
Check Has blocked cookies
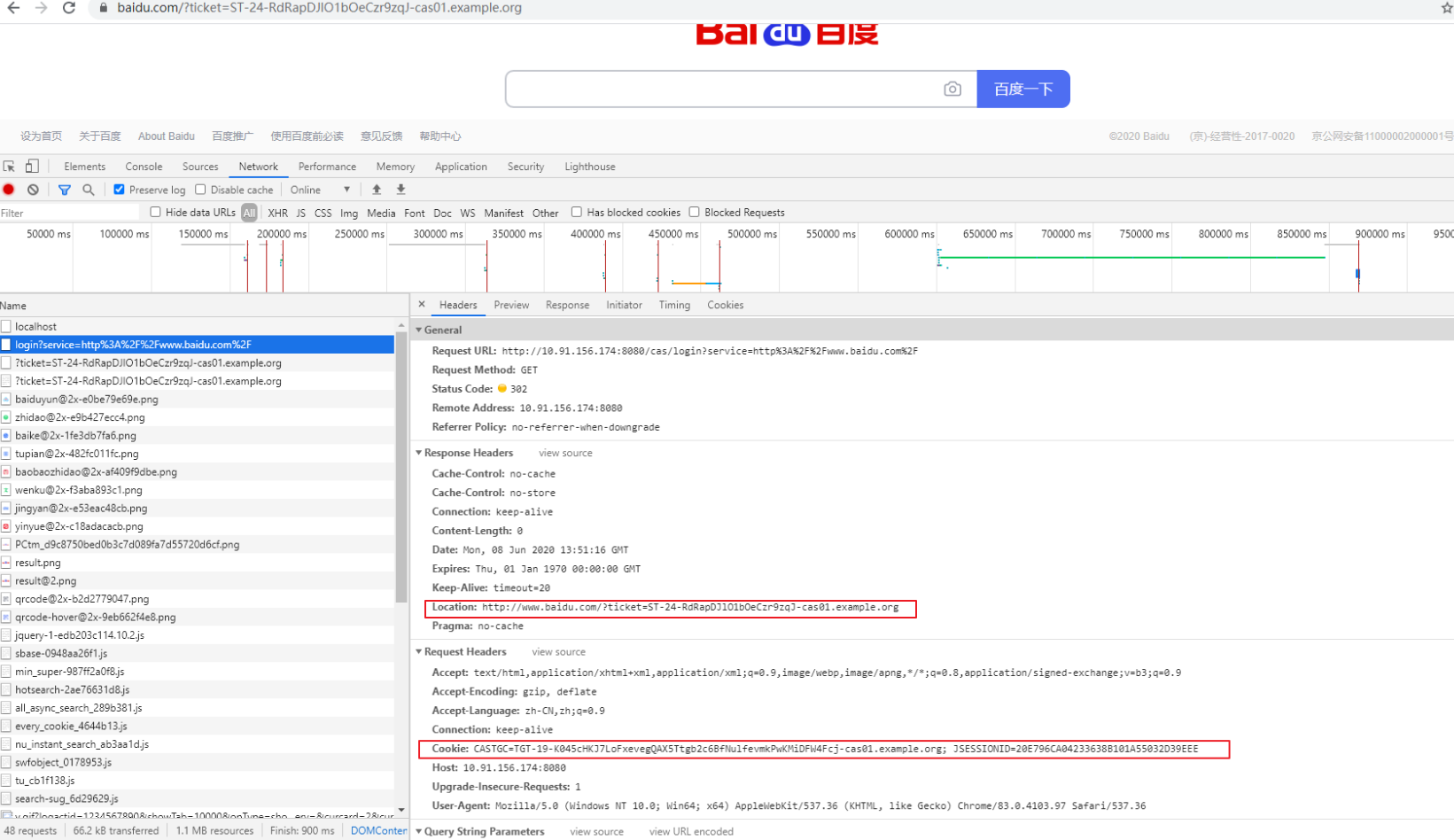click(x=577, y=213)
